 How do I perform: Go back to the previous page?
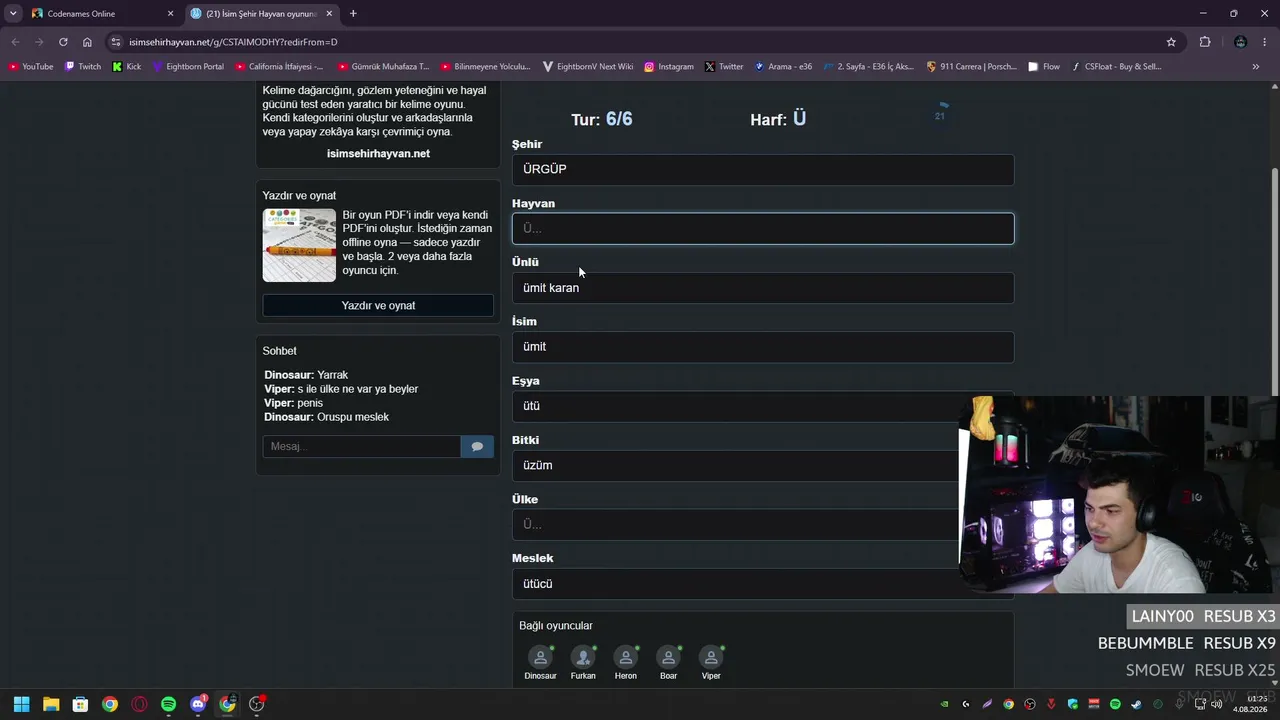[x=15, y=42]
